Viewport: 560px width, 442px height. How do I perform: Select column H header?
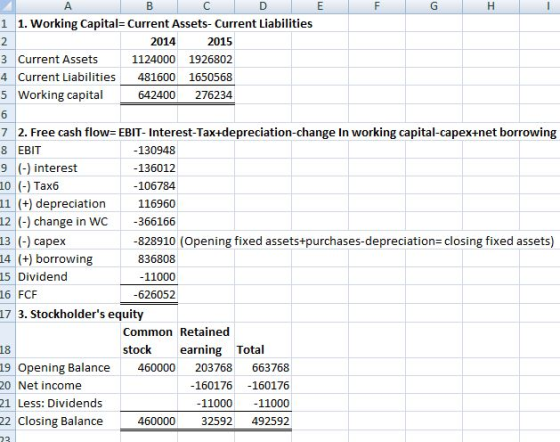491,6
